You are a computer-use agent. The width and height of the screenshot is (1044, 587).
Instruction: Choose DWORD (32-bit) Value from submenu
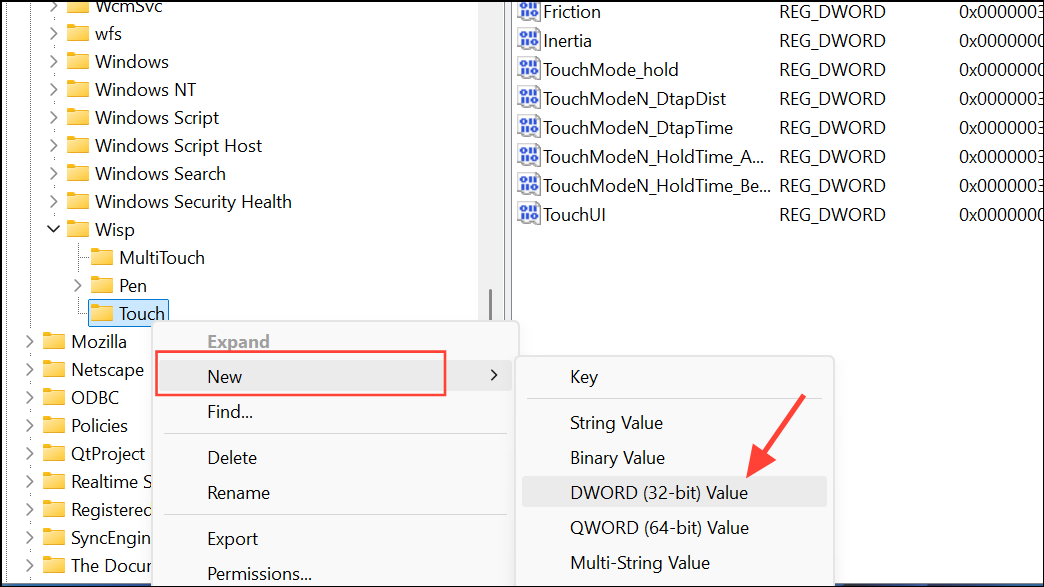coord(658,492)
